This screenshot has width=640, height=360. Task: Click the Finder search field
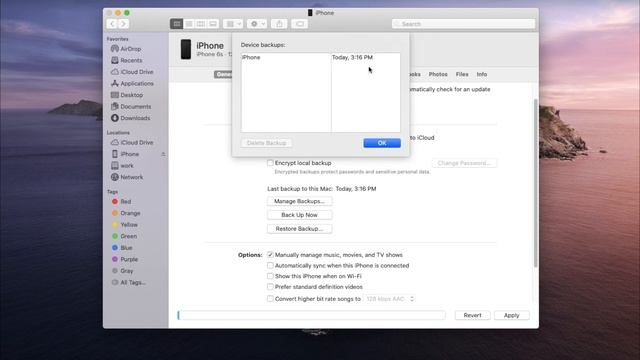click(463, 24)
